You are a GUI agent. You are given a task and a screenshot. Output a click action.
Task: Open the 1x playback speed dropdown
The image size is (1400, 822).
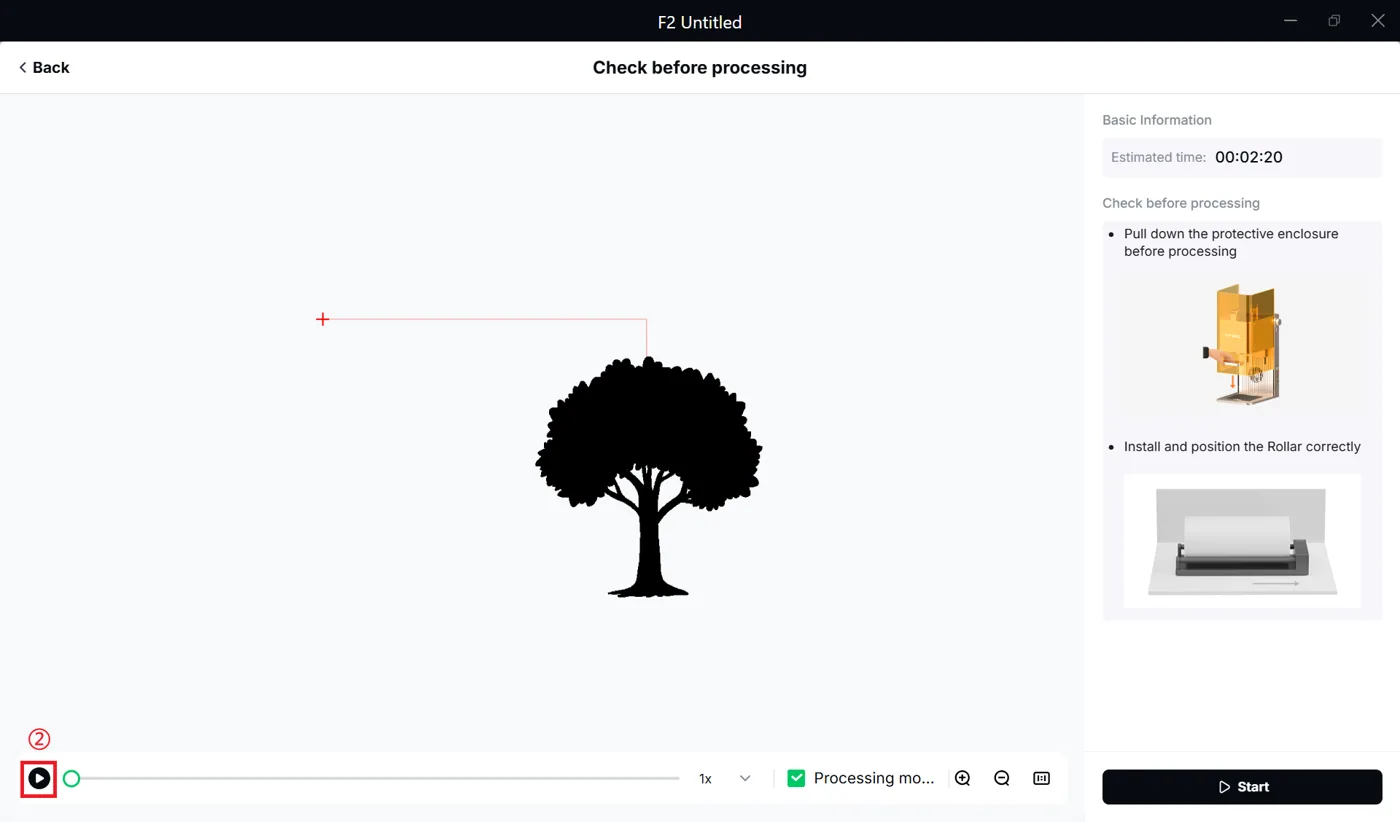pyautogui.click(x=725, y=778)
